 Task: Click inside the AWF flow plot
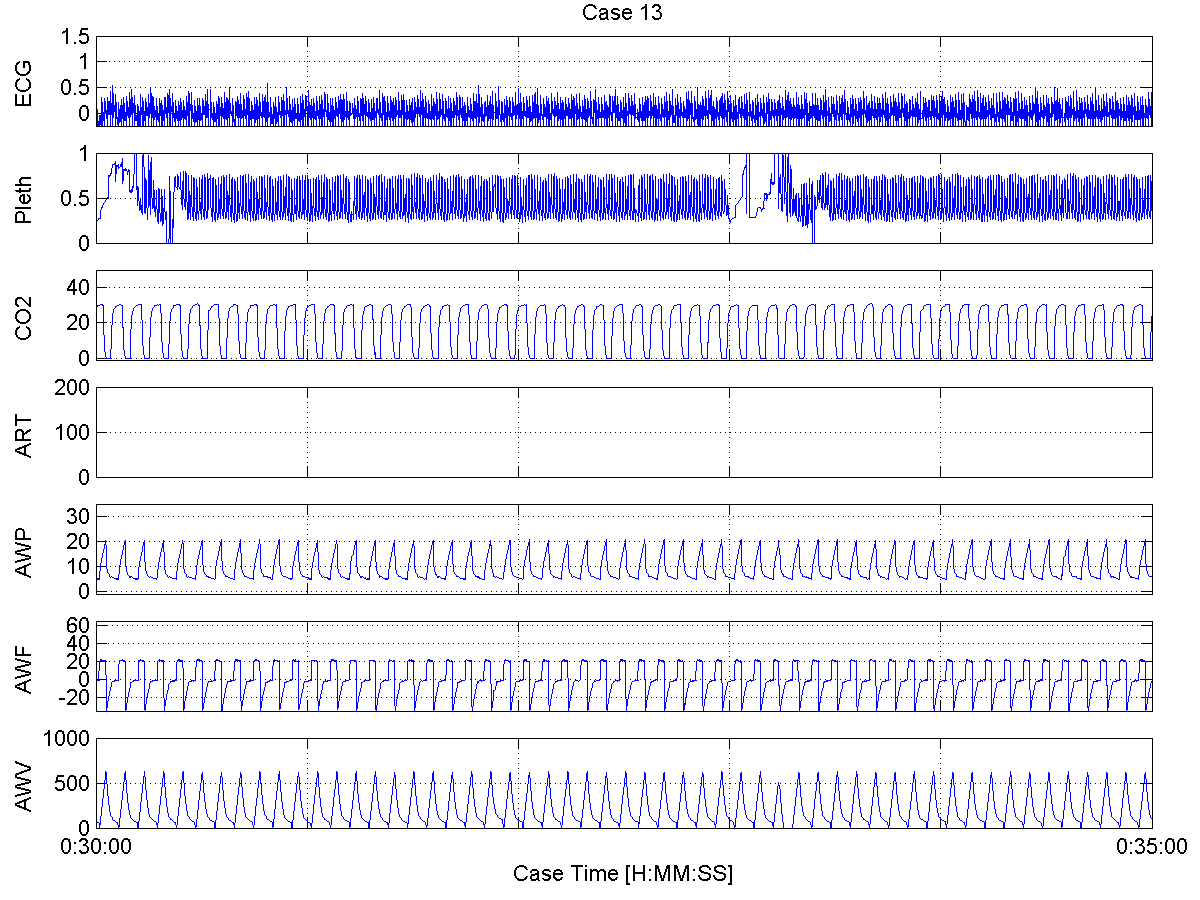(x=624, y=666)
